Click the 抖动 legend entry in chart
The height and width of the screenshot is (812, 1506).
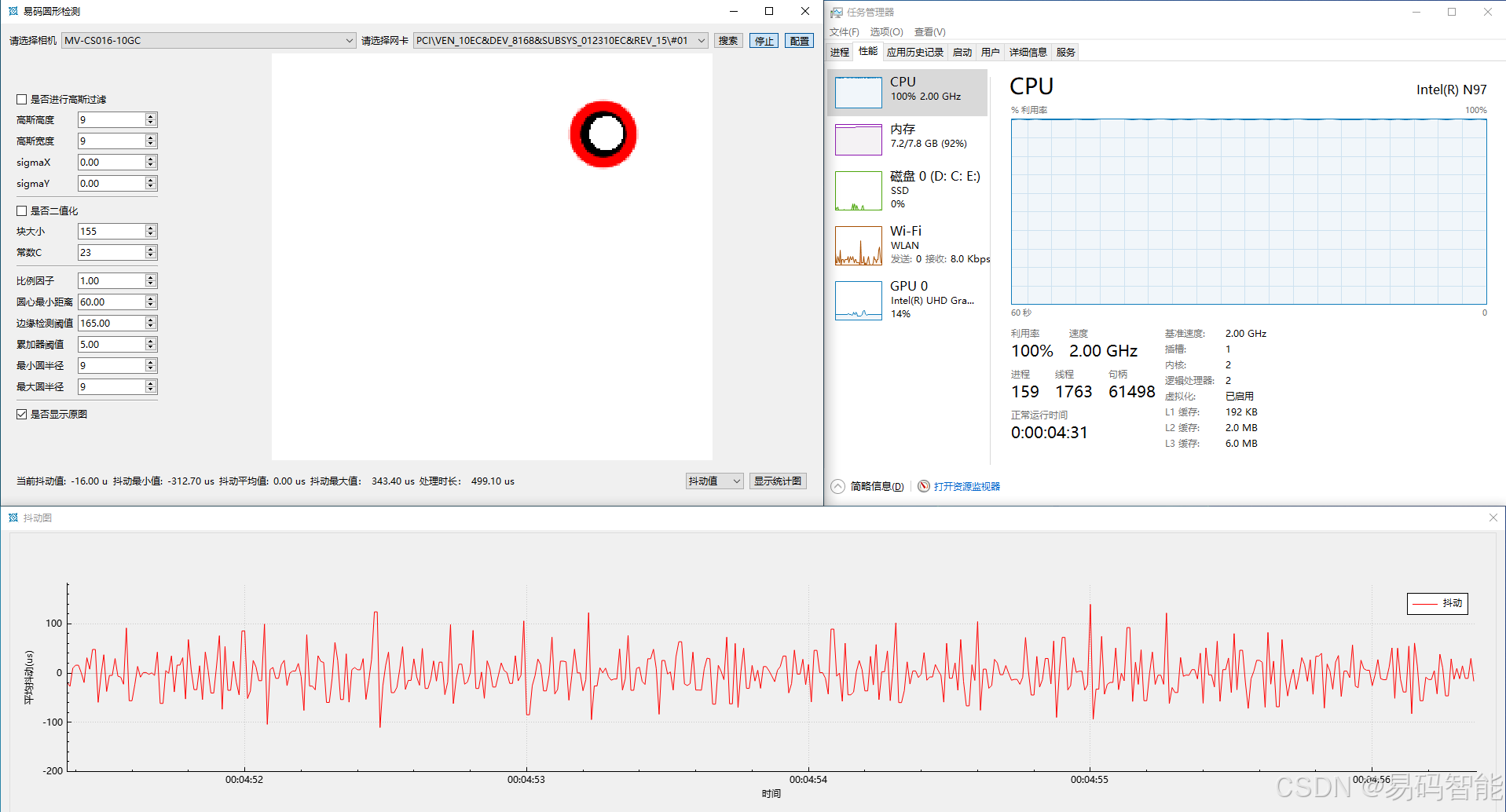(1437, 603)
